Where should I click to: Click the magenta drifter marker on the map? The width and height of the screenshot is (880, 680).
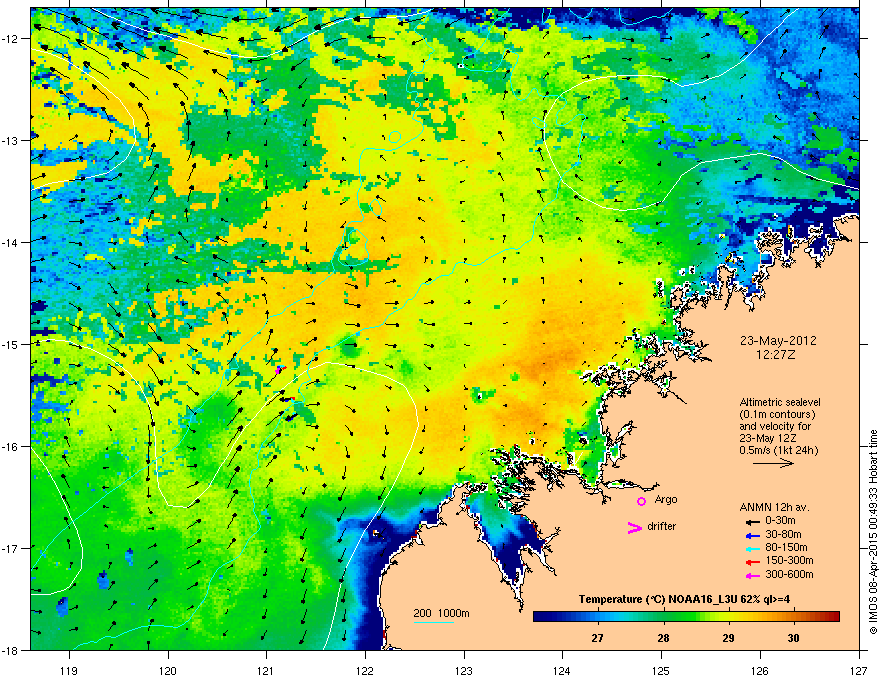click(x=278, y=371)
